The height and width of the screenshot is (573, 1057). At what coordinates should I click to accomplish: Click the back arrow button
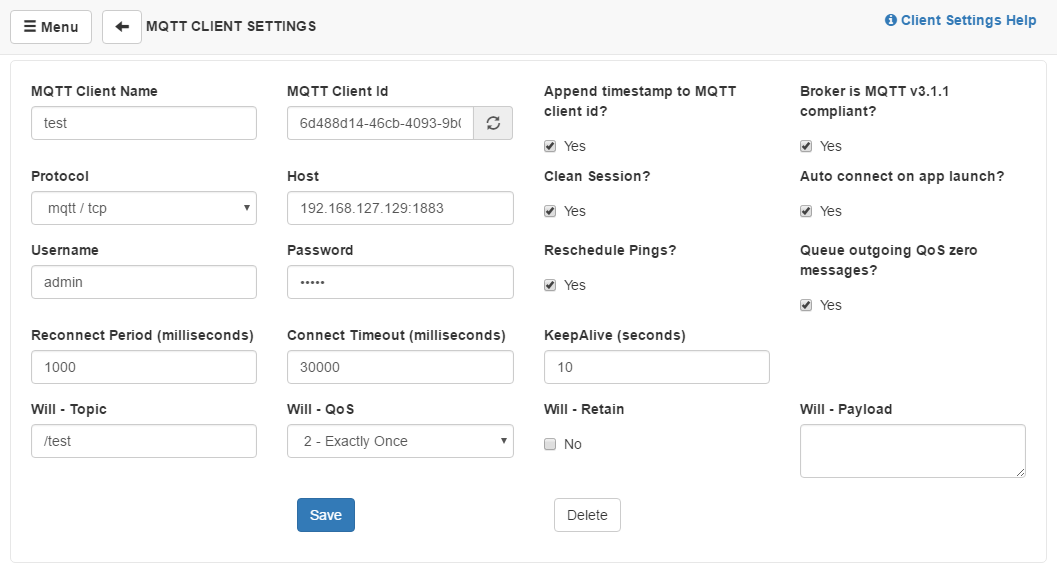121,27
